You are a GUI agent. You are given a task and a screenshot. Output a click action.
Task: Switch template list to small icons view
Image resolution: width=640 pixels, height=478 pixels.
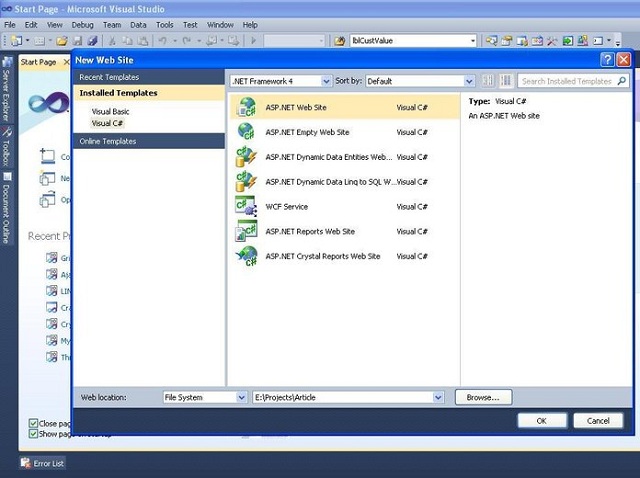(488, 81)
